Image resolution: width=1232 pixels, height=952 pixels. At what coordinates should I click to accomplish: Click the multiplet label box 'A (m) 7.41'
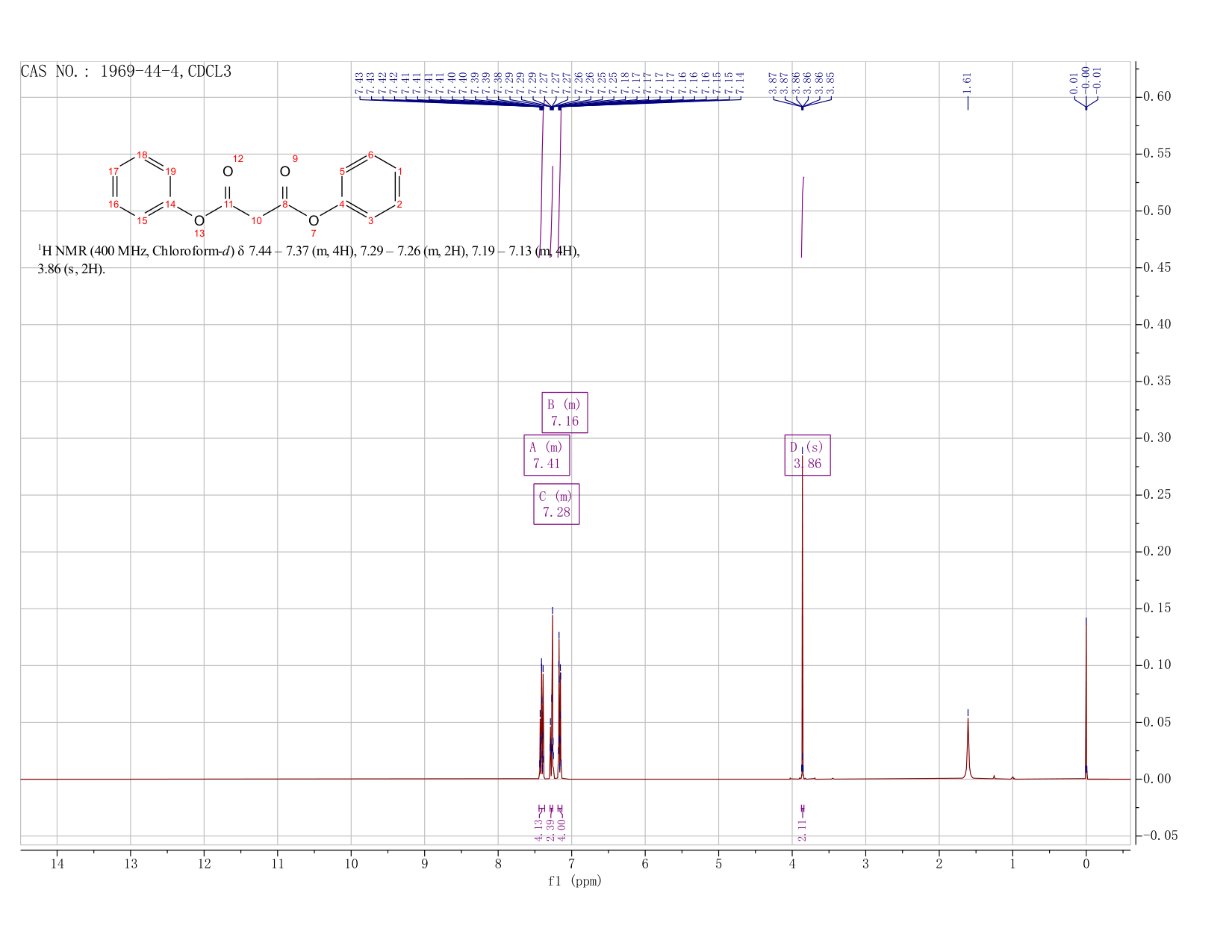pos(547,455)
